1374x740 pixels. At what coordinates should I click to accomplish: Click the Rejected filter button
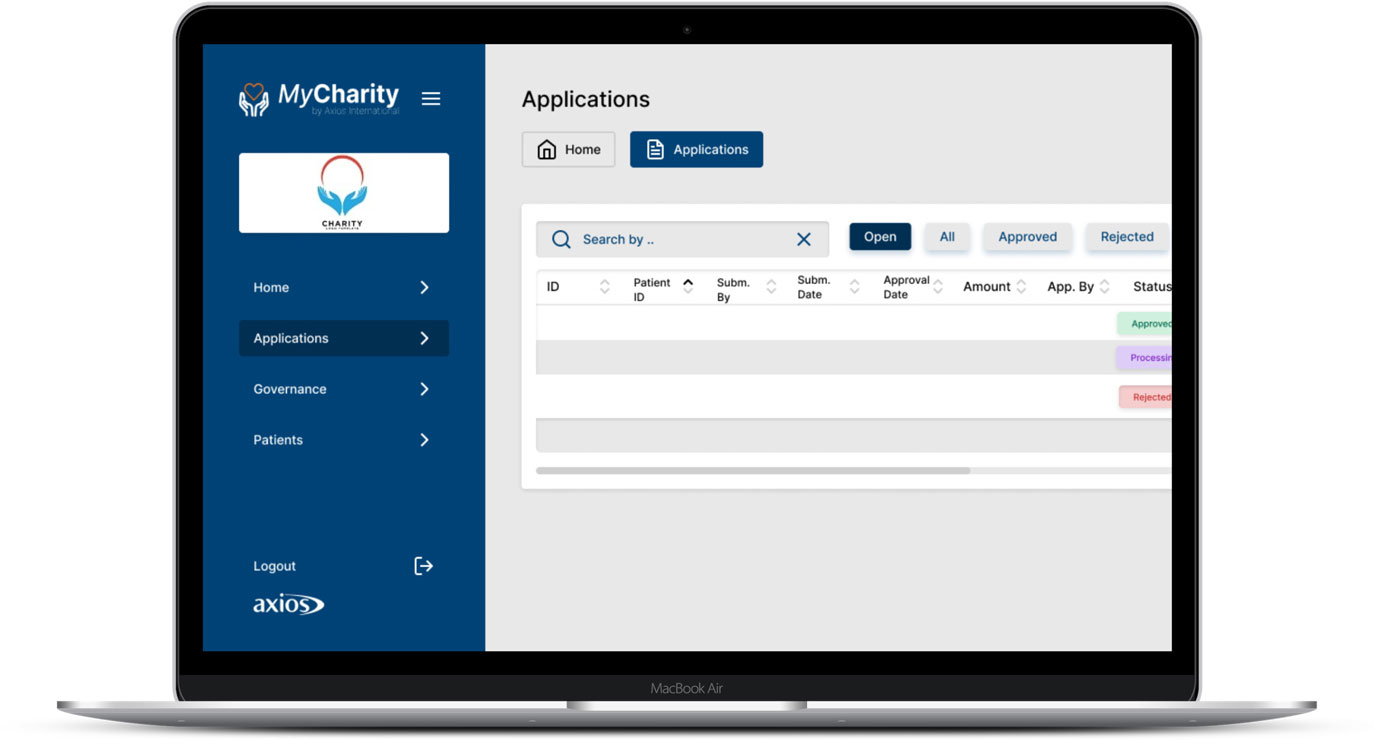(1126, 237)
